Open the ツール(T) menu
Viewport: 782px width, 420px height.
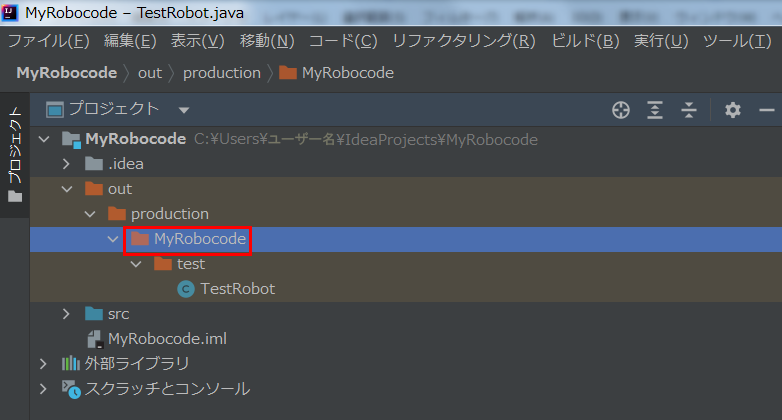pos(737,41)
